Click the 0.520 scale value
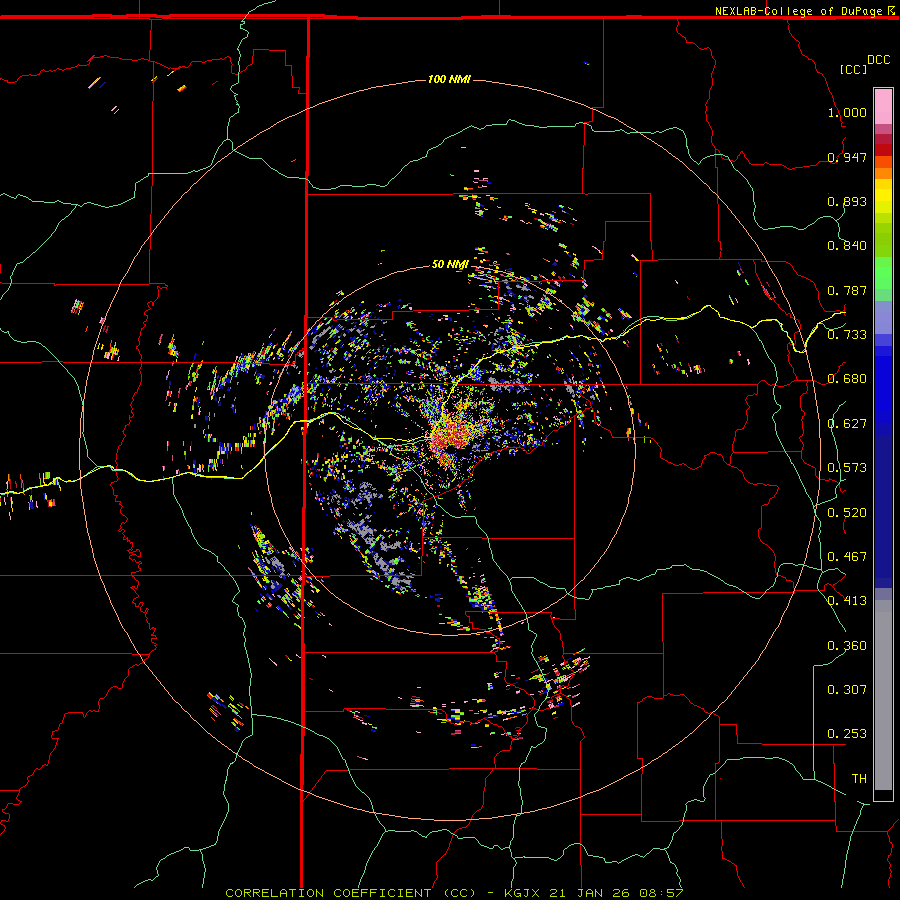 tap(847, 513)
